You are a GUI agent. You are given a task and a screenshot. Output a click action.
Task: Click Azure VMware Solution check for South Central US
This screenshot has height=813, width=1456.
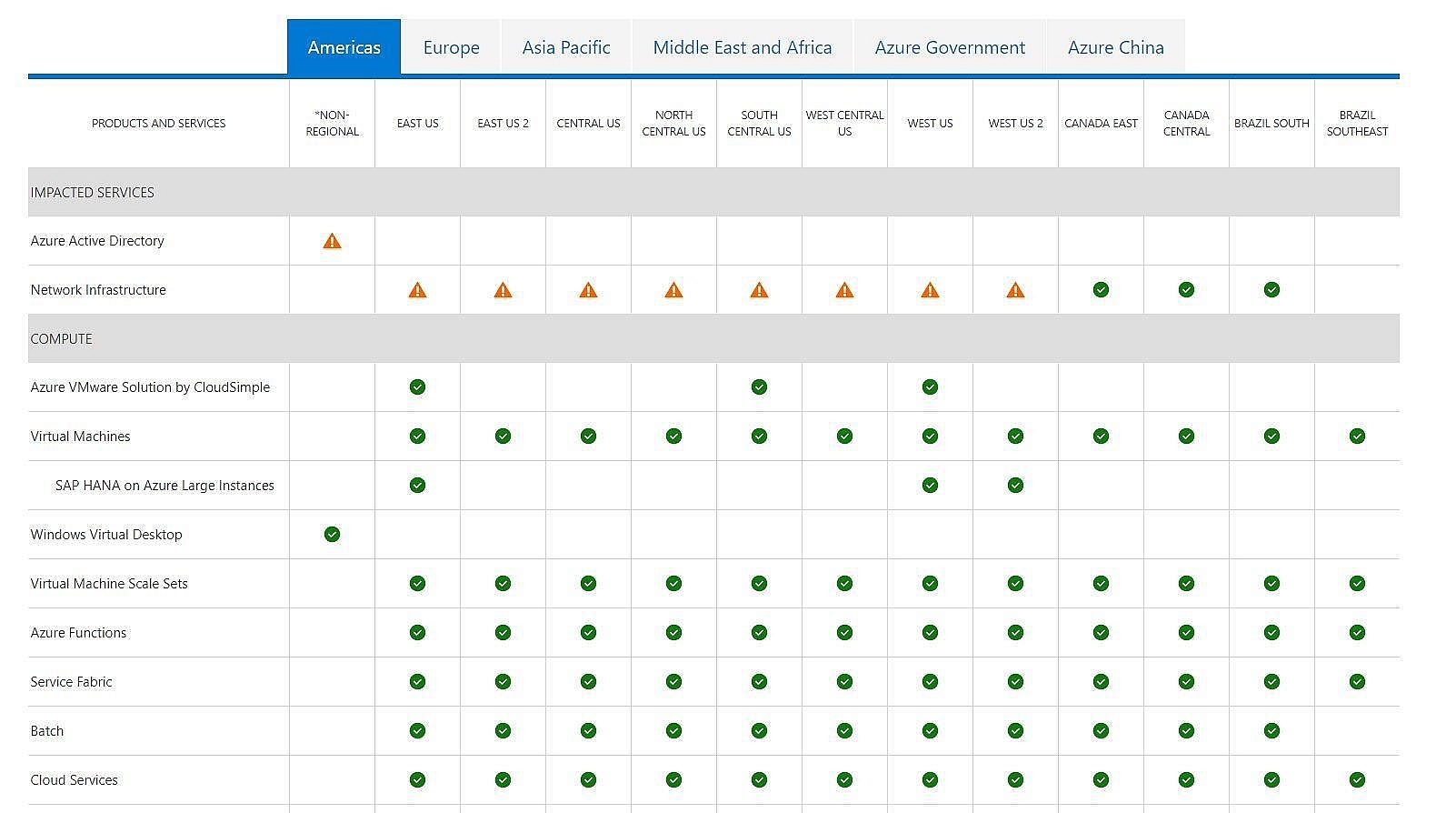759,387
